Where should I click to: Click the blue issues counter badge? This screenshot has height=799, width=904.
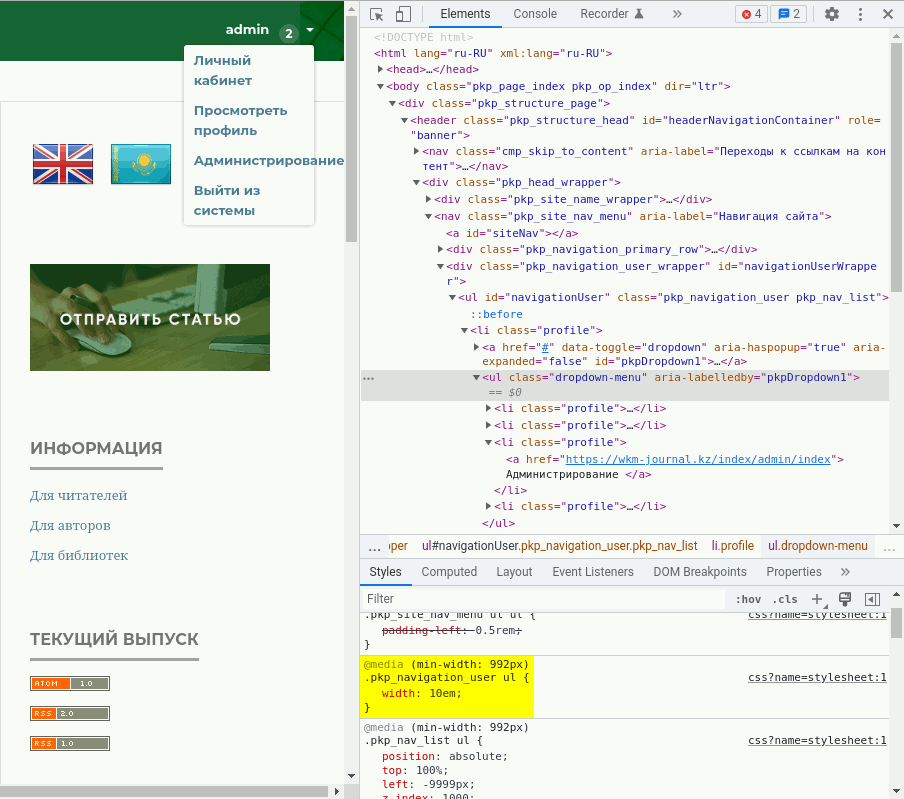(x=790, y=14)
